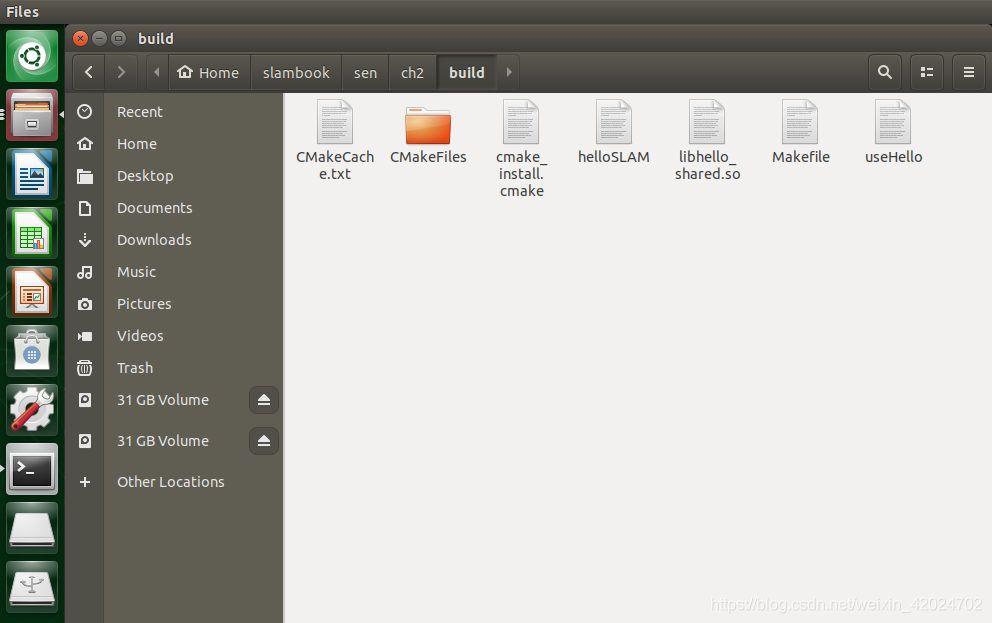
Task: Click the Music note icon in the sidebar
Action: click(x=85, y=272)
